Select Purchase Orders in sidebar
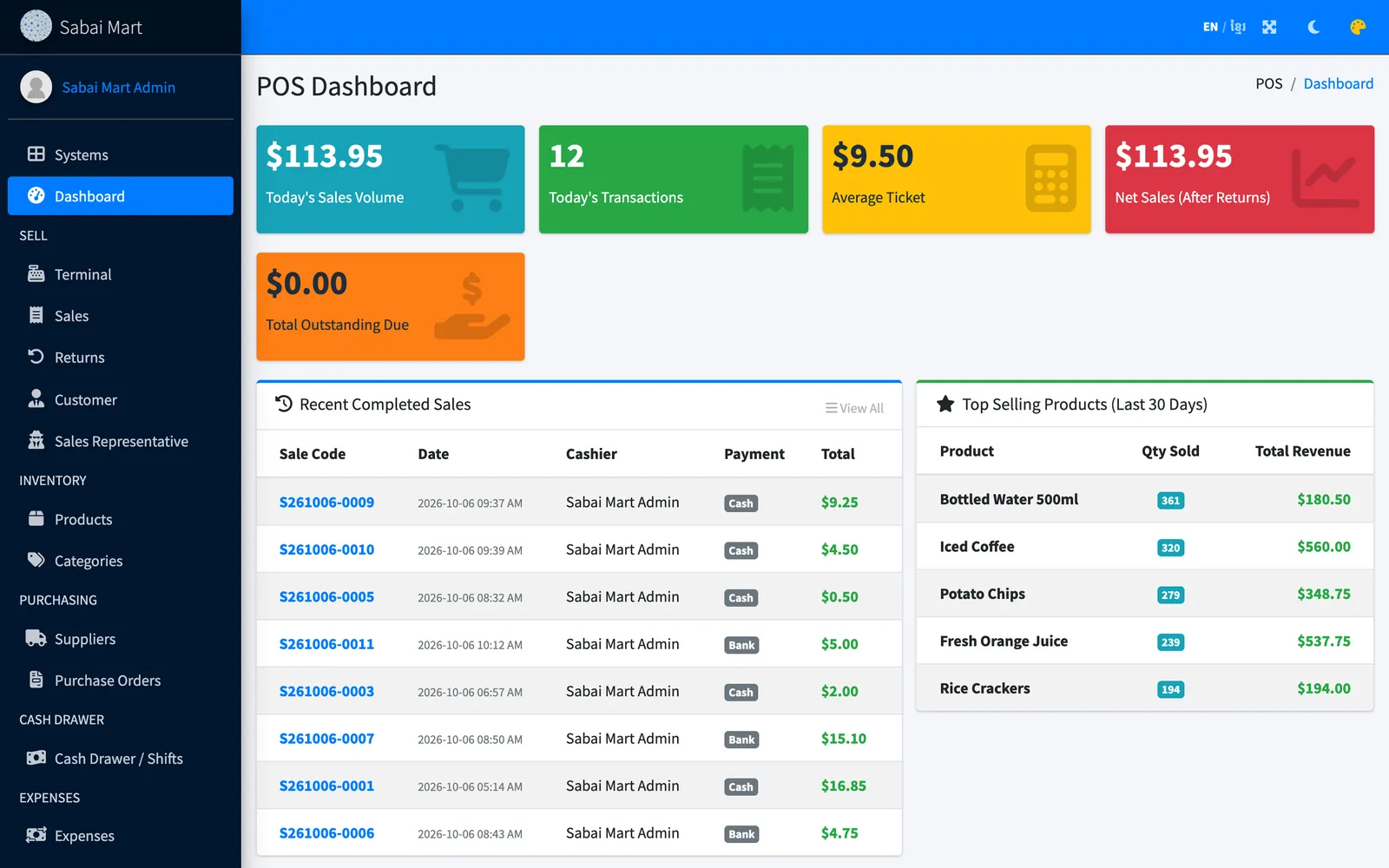 pos(121,681)
